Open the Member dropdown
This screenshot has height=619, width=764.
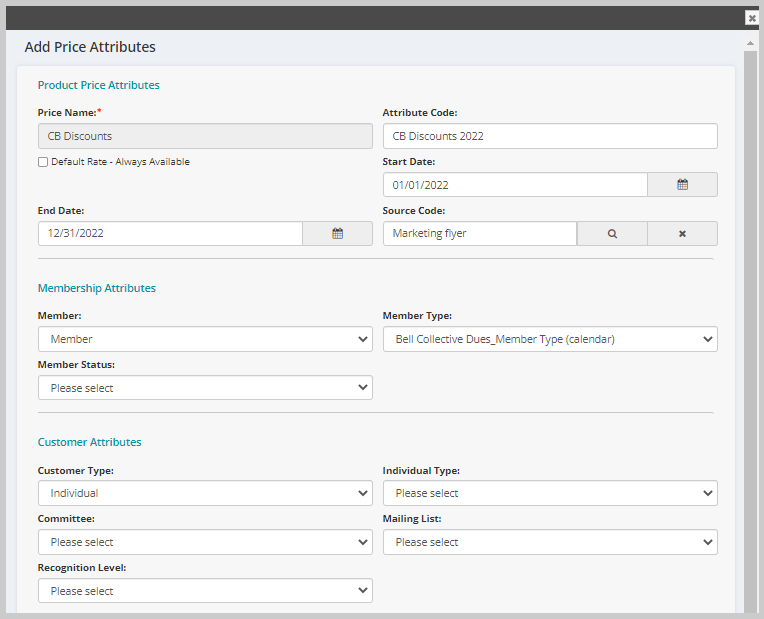pyautogui.click(x=205, y=339)
